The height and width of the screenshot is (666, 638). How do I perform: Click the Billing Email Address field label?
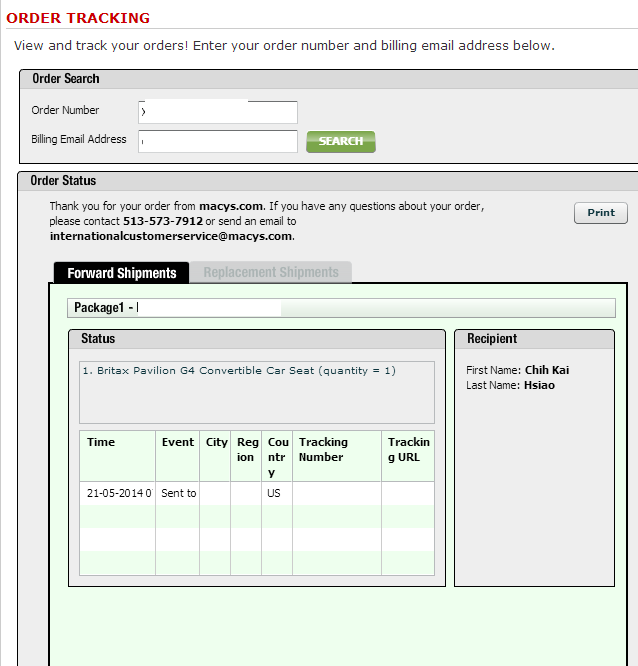79,139
